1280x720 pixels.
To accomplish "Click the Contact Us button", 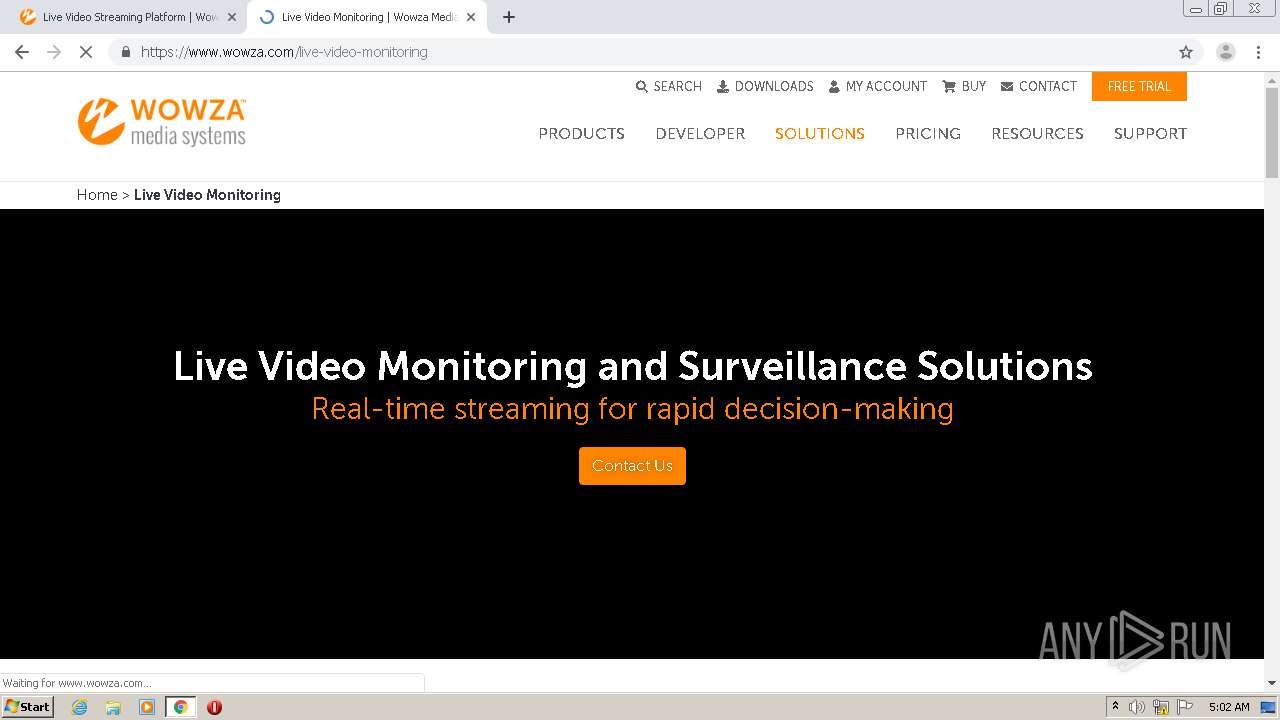I will pyautogui.click(x=632, y=466).
